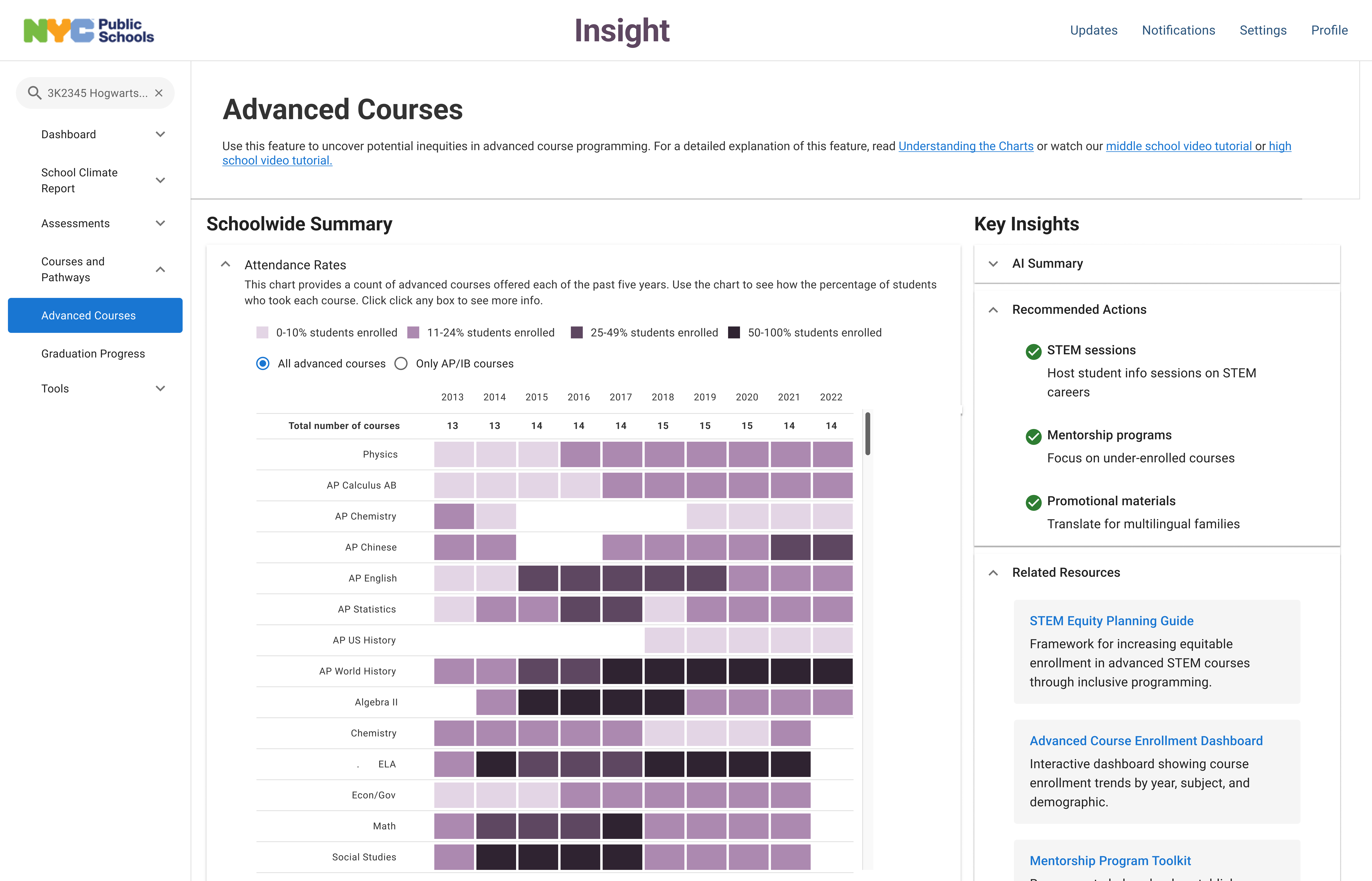Open Graduation Progress in the sidebar
This screenshot has height=881, width=1372.
click(93, 354)
